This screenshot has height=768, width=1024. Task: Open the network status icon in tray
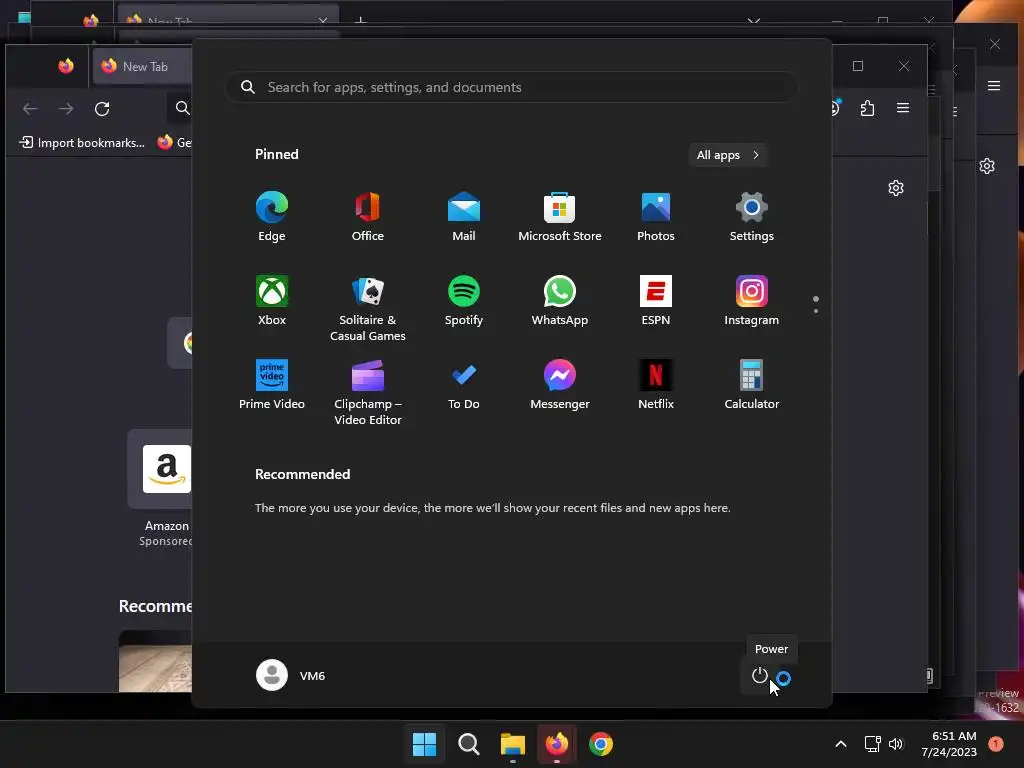tap(872, 744)
